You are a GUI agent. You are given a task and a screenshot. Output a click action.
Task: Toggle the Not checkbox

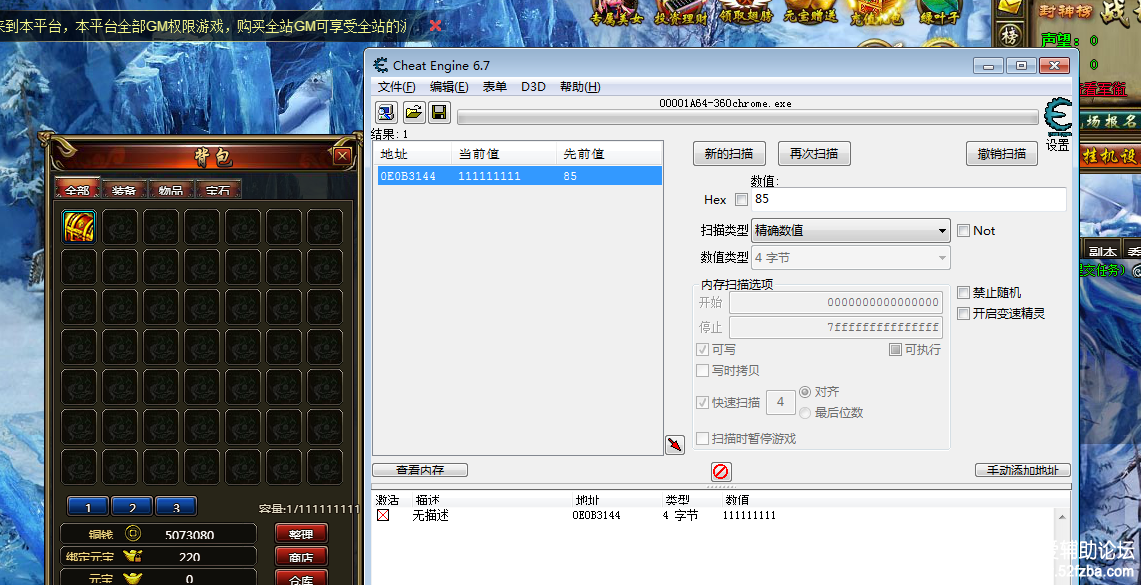(963, 231)
